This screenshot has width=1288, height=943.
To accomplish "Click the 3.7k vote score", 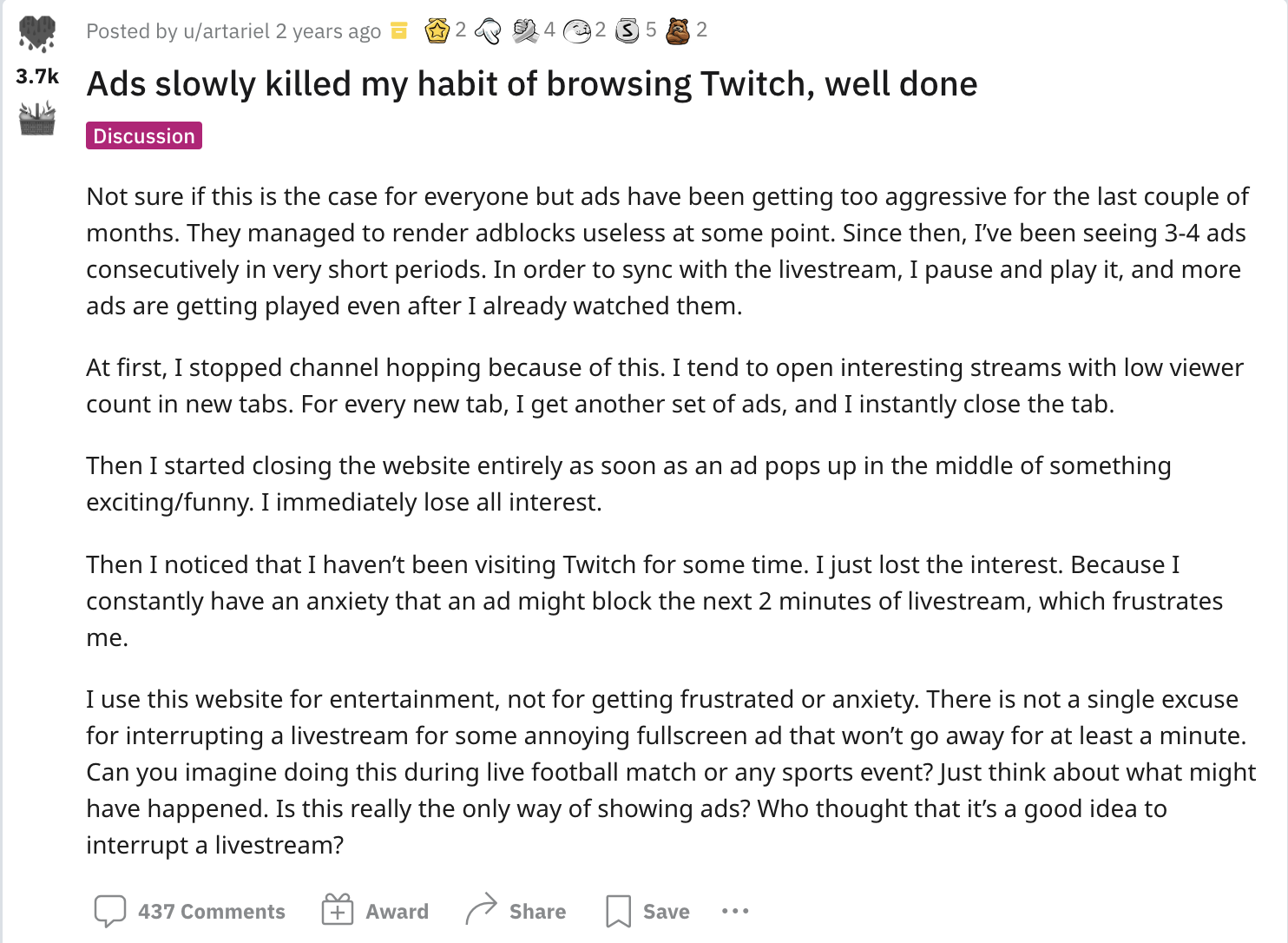I will (x=37, y=76).
